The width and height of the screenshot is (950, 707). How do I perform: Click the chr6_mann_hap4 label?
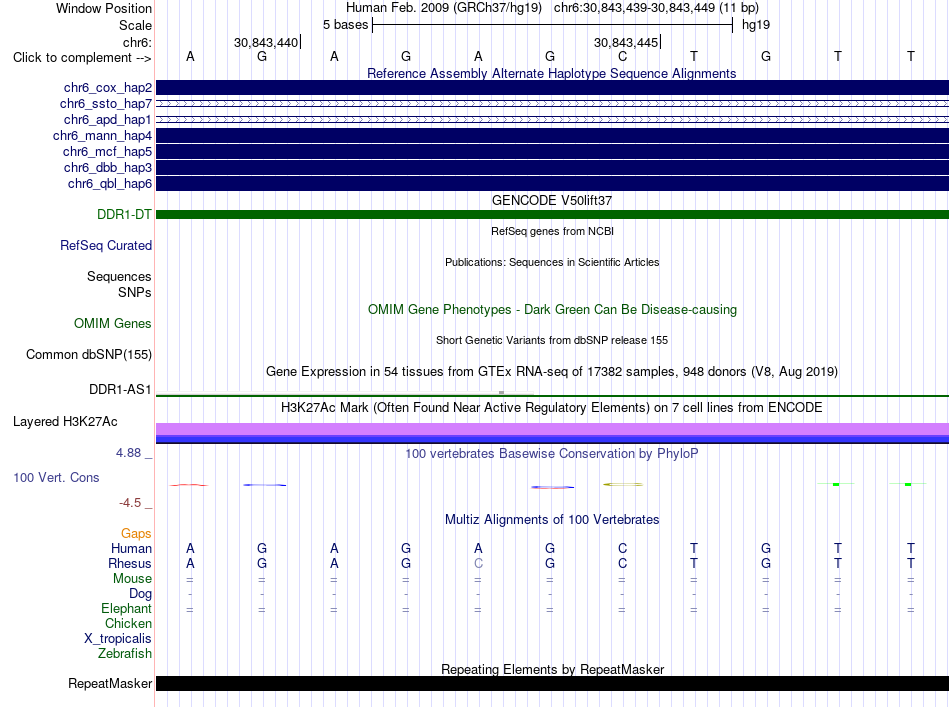[x=102, y=136]
